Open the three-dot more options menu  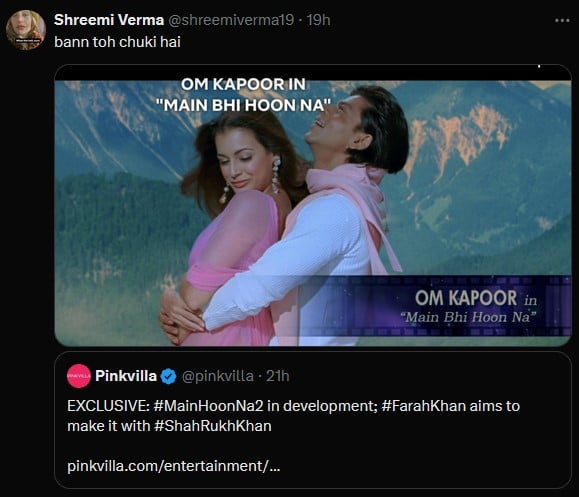562,21
